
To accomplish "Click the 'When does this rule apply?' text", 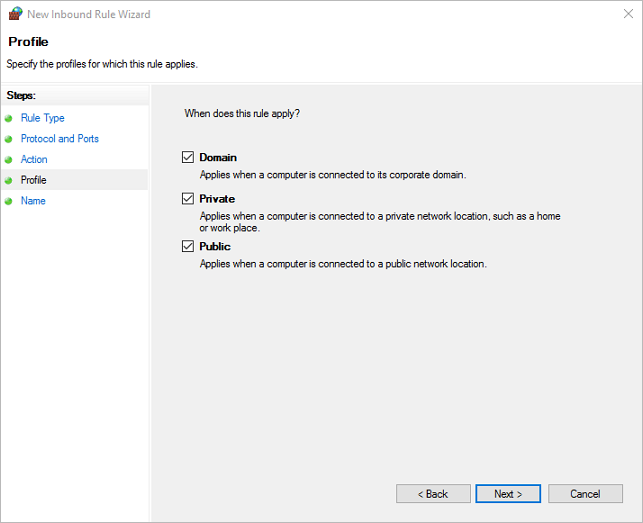I will (x=242, y=114).
